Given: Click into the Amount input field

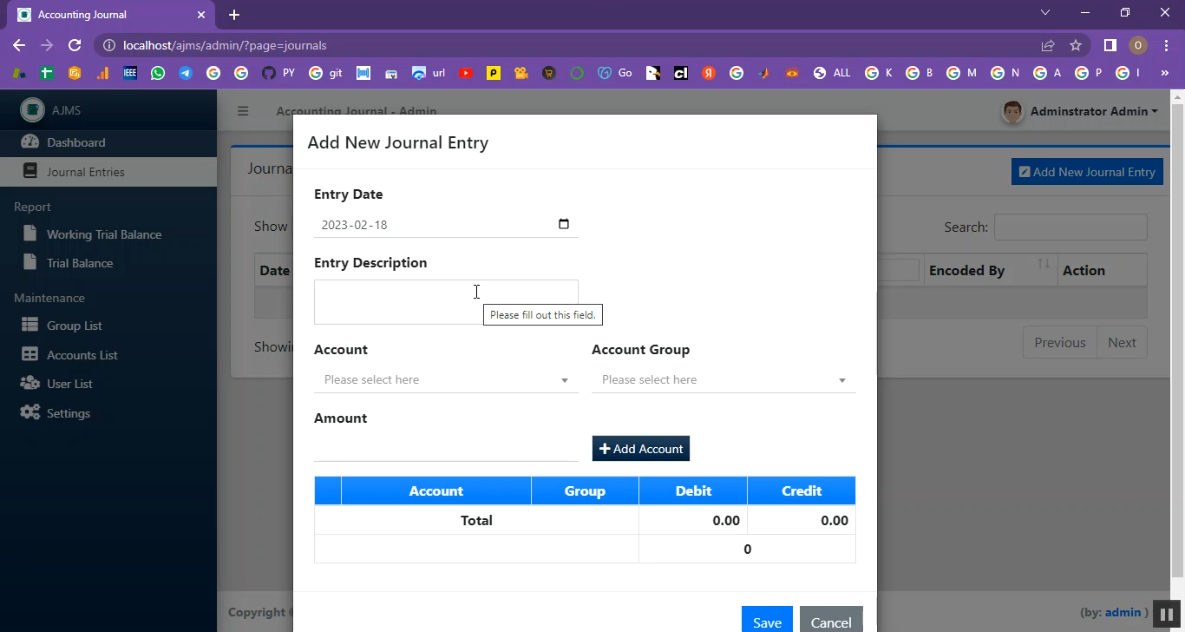Looking at the screenshot, I should click(445, 449).
